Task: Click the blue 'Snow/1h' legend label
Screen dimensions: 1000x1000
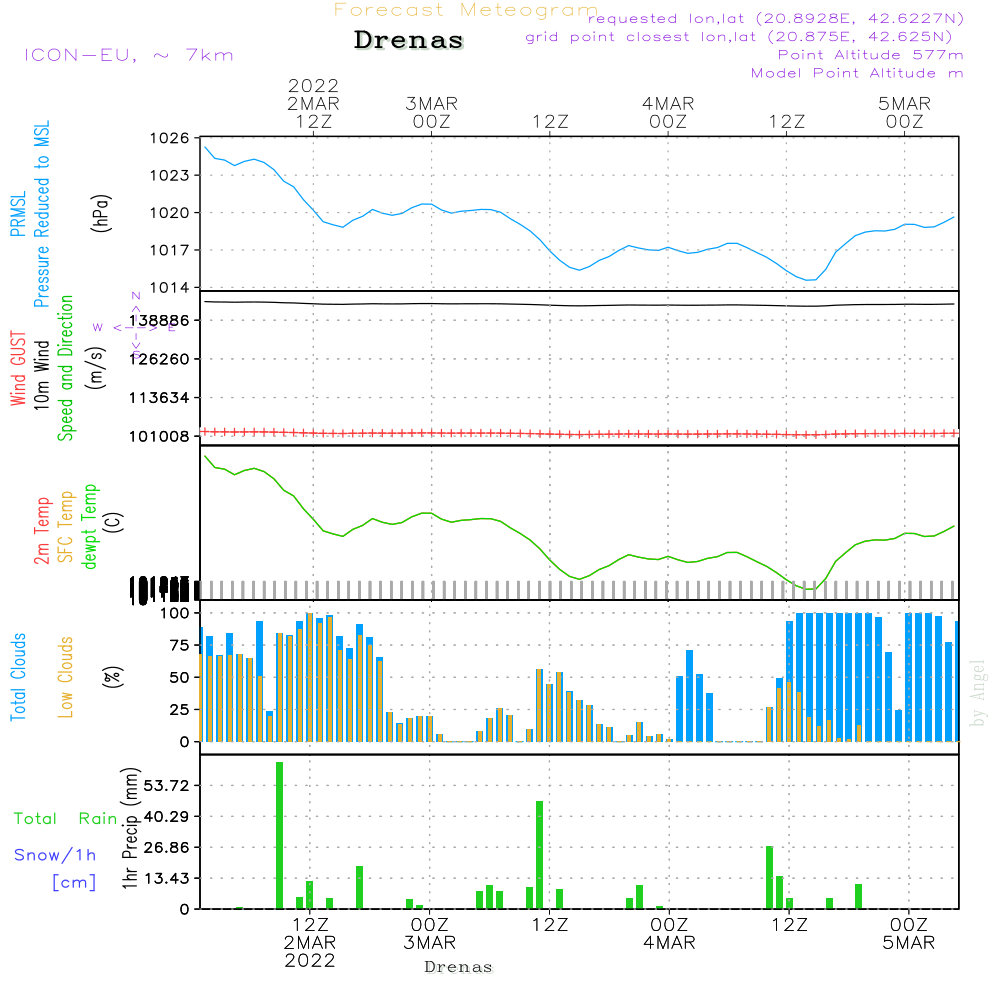Action: coord(55,855)
